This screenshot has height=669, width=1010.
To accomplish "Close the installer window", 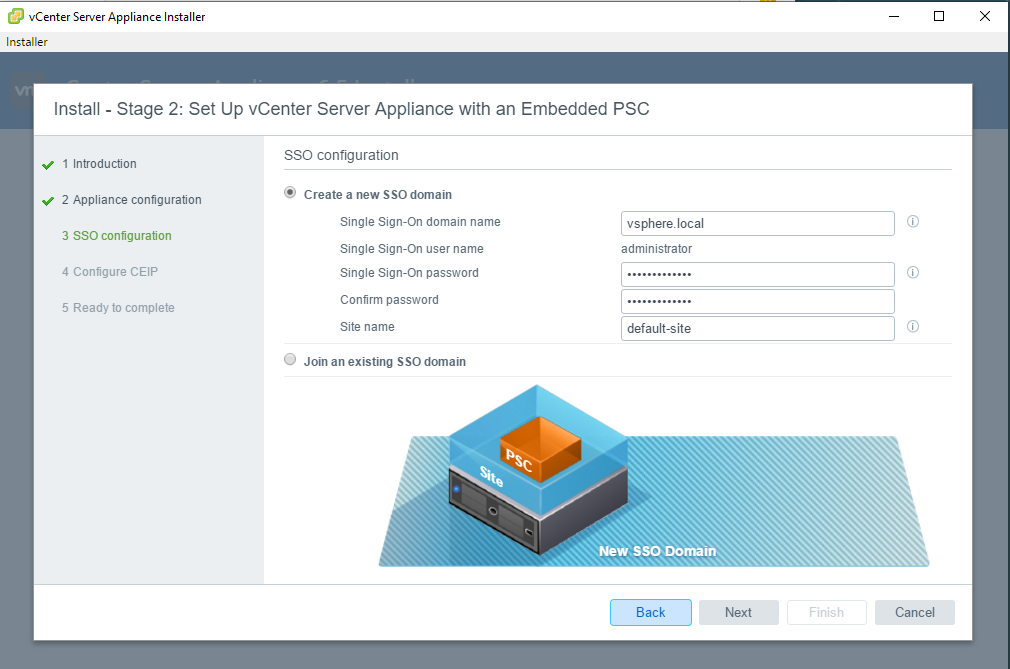I will (985, 16).
